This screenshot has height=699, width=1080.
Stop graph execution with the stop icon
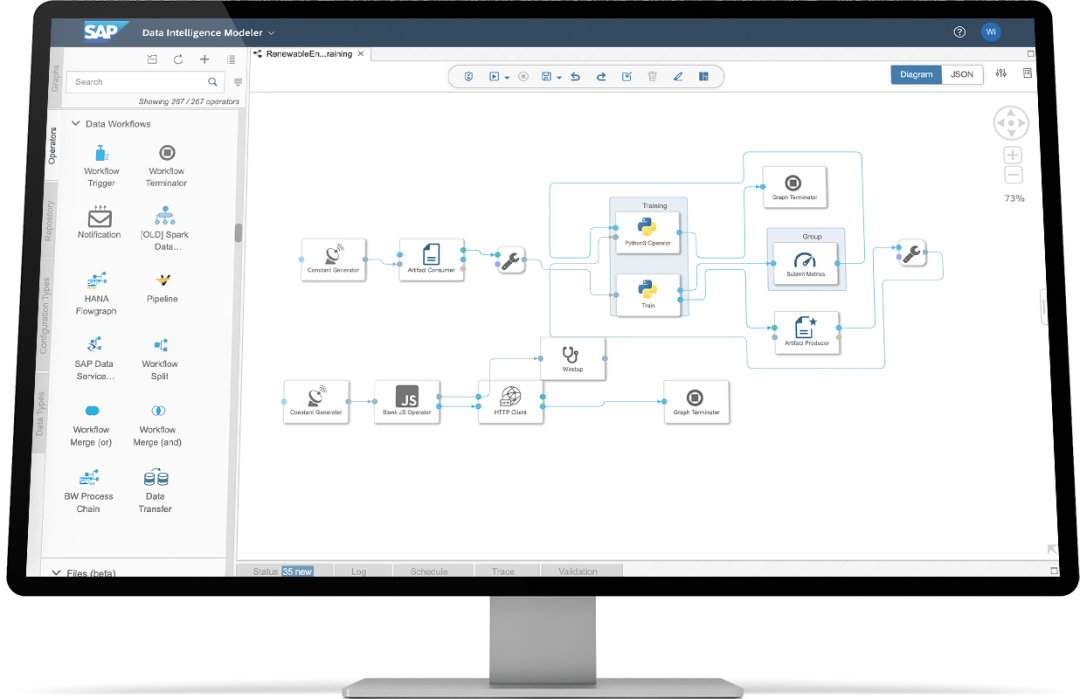(523, 76)
